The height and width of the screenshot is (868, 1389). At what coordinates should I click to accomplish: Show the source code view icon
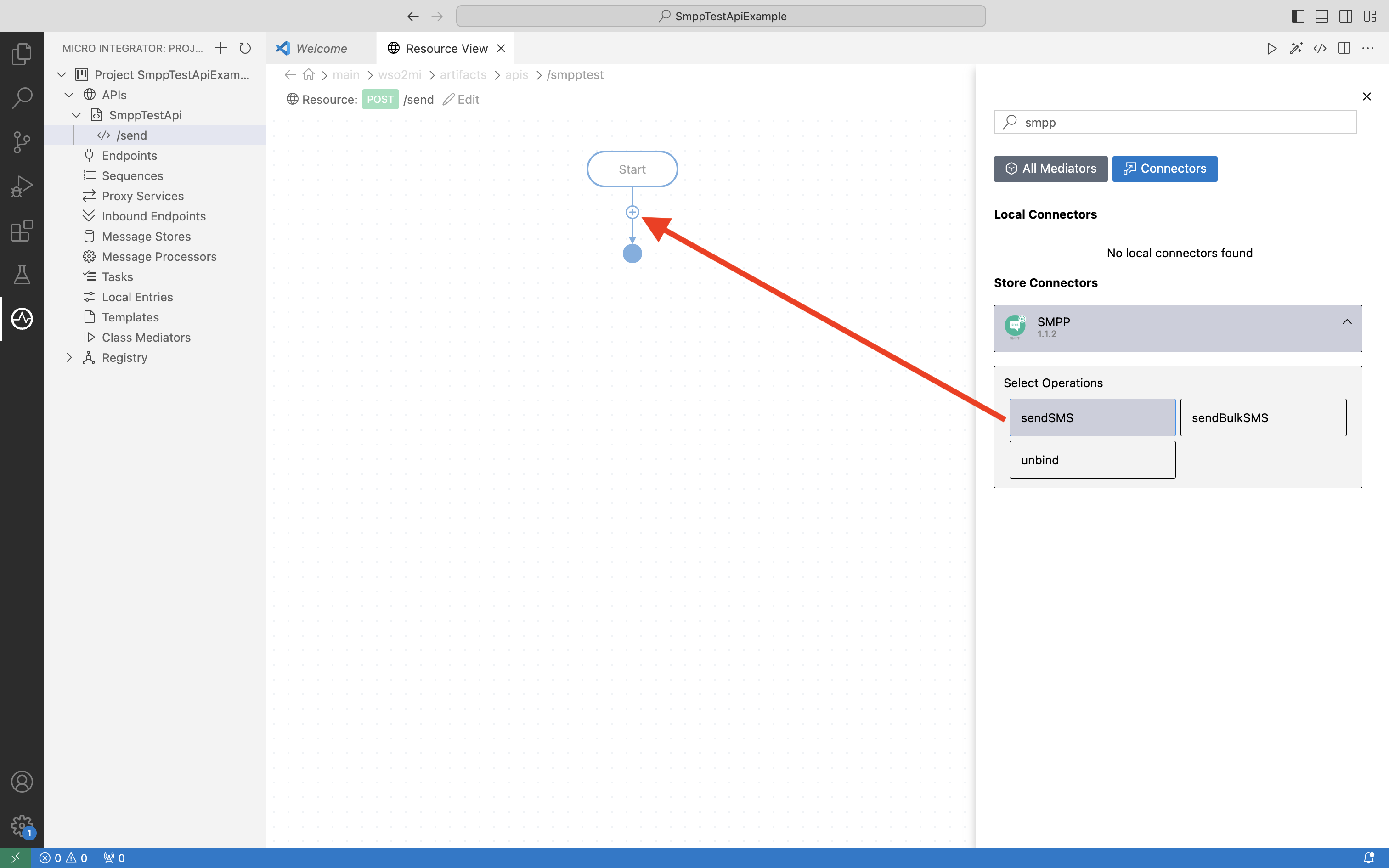(x=1320, y=48)
